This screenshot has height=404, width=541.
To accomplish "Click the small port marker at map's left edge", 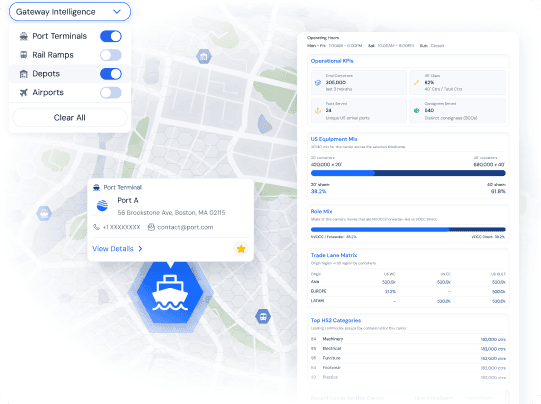I will click(x=44, y=214).
